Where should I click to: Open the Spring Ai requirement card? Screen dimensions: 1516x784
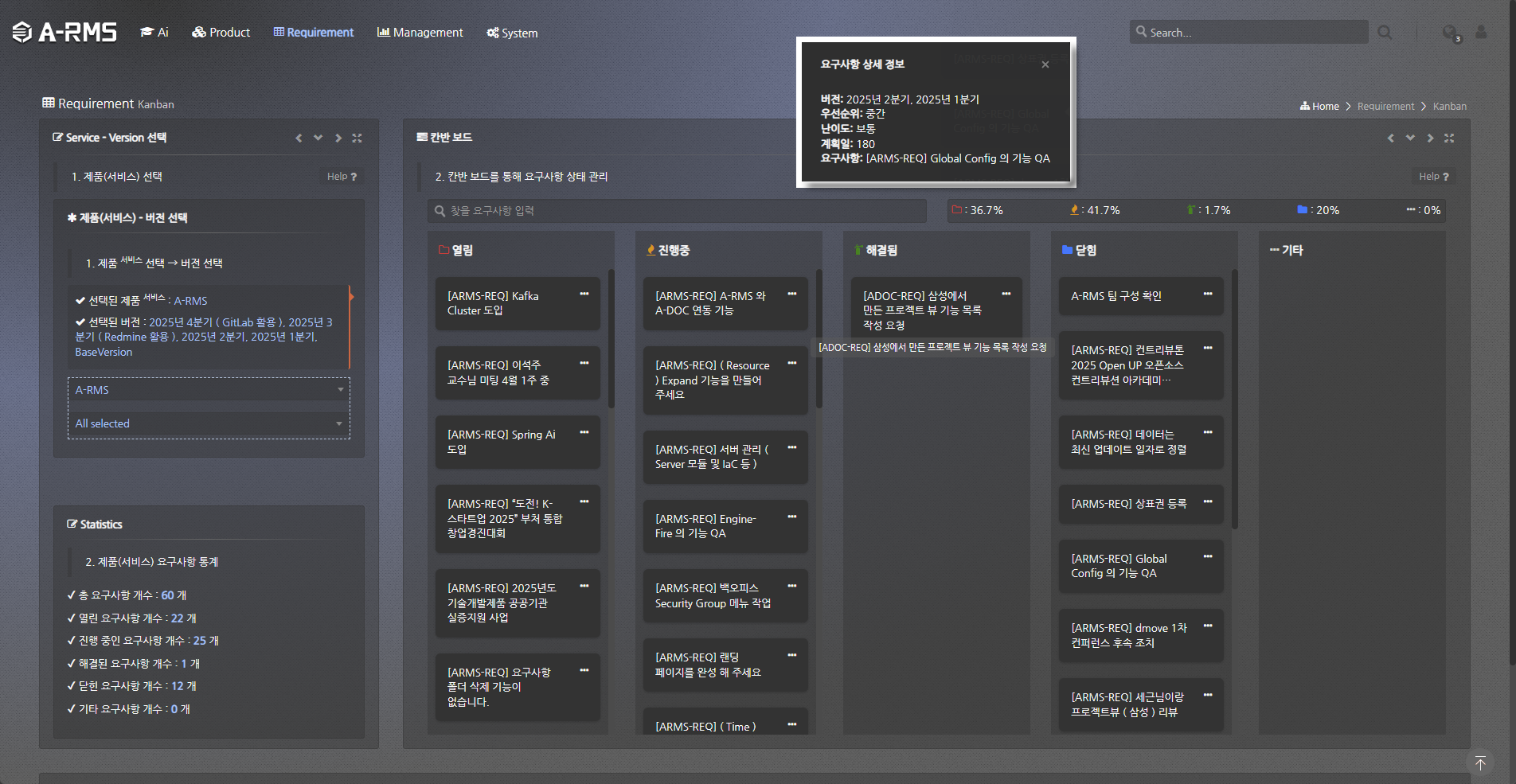(510, 442)
